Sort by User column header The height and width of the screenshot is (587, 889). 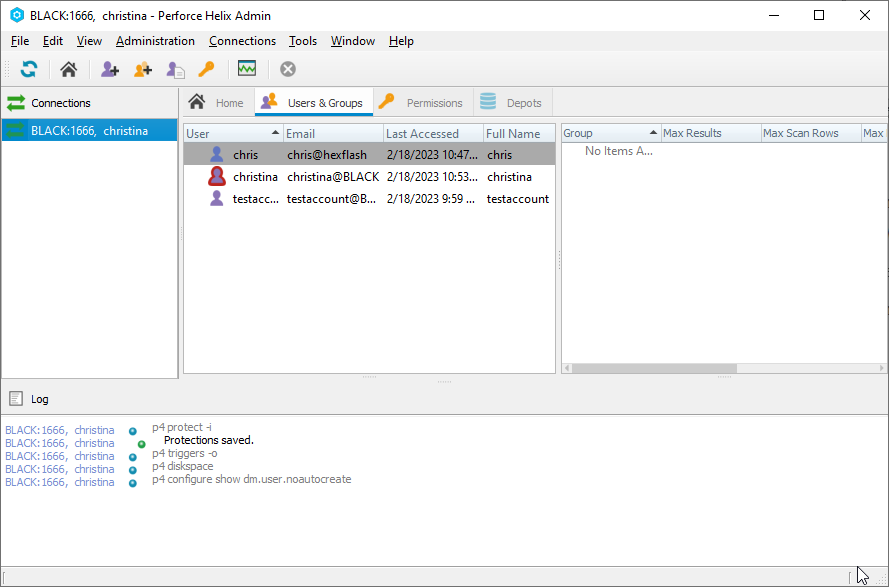tap(234, 133)
